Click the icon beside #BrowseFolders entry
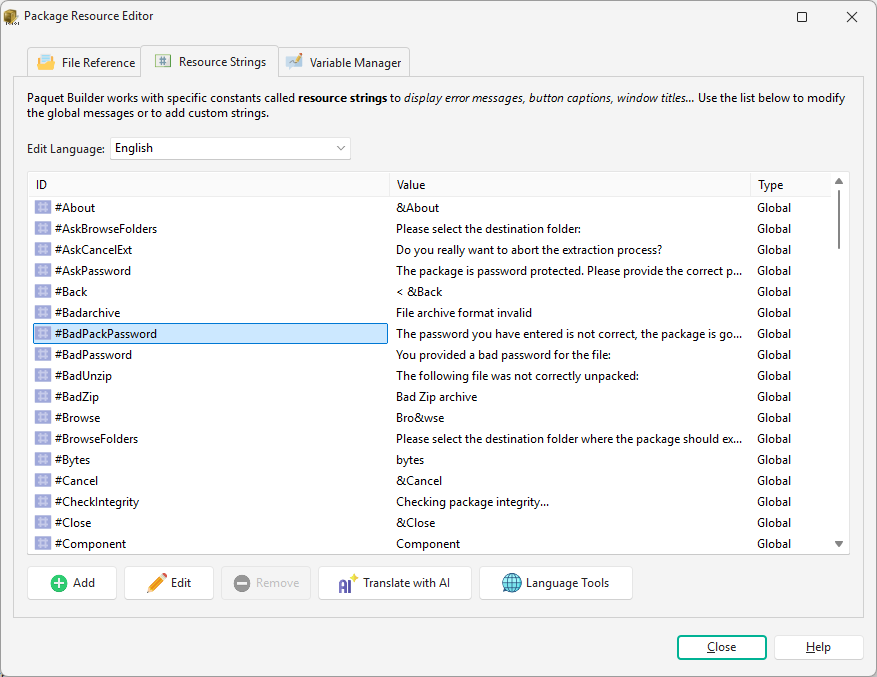 tap(41, 438)
